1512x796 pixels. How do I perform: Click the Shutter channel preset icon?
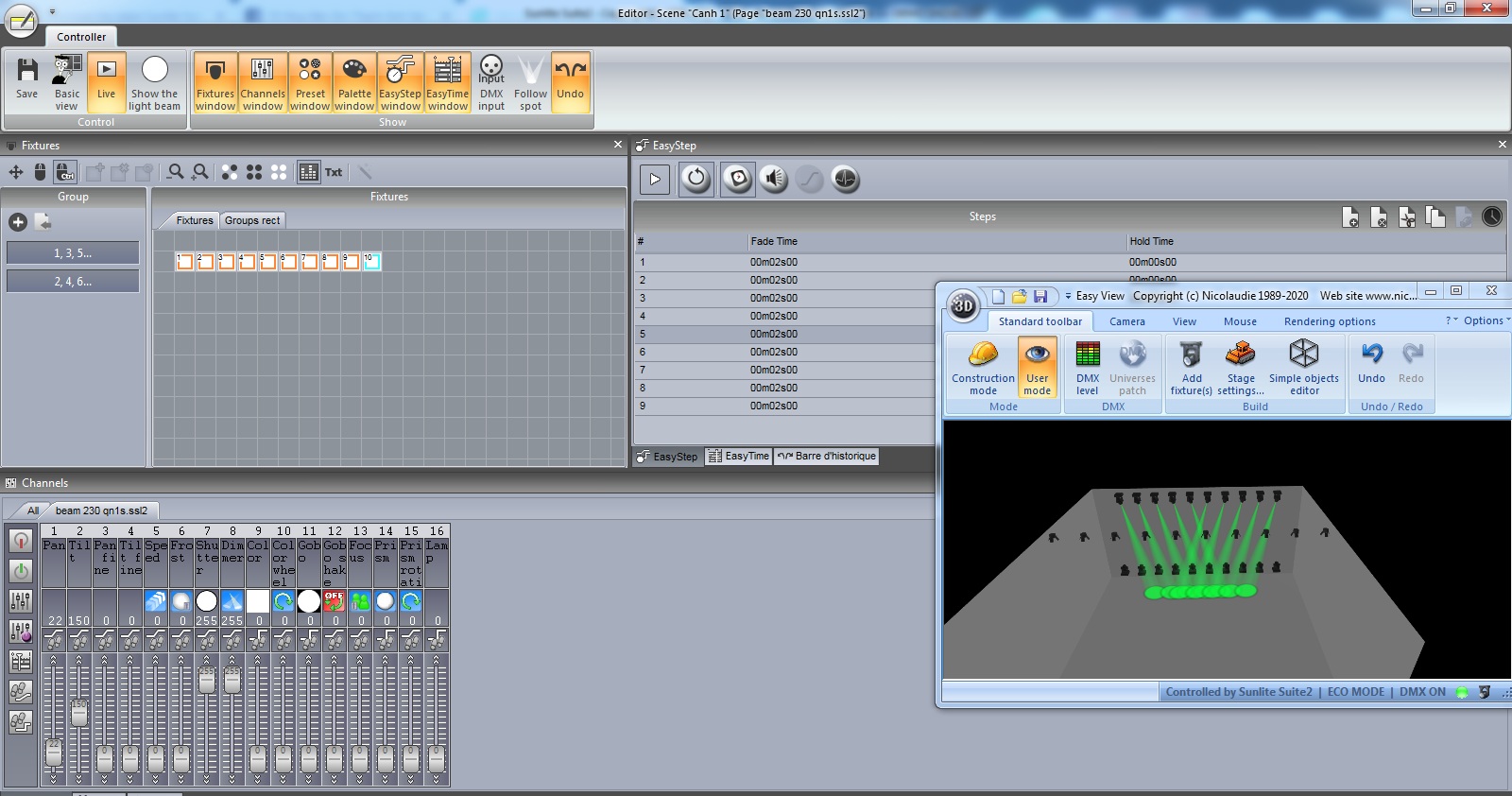click(207, 601)
